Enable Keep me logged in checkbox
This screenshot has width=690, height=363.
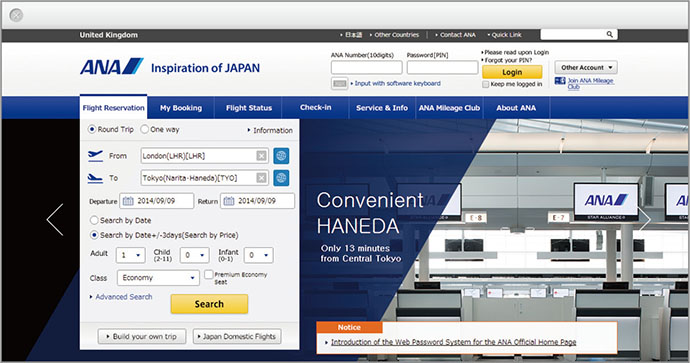pos(485,84)
